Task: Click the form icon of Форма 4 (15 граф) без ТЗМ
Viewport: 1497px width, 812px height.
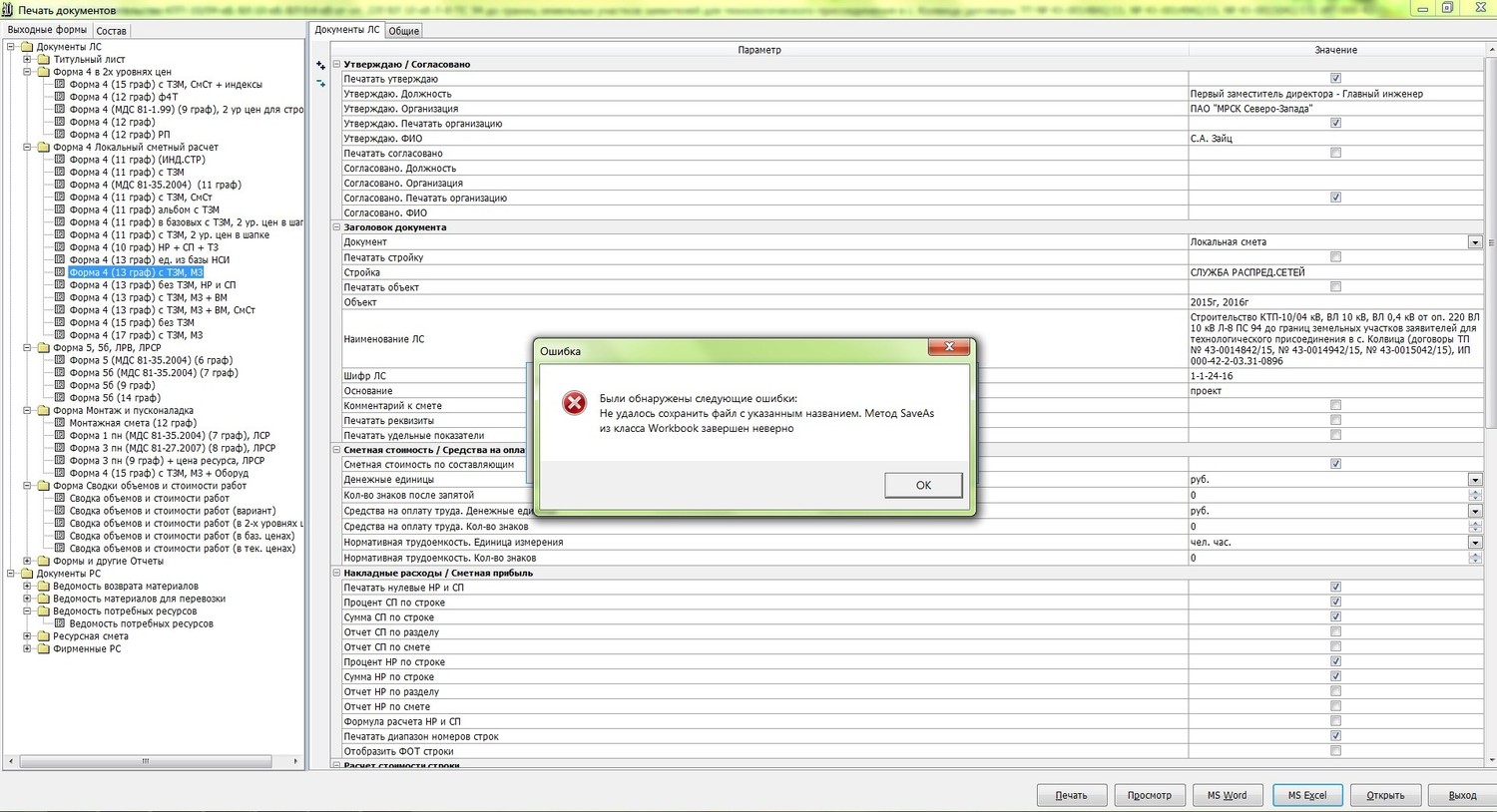Action: click(x=60, y=323)
